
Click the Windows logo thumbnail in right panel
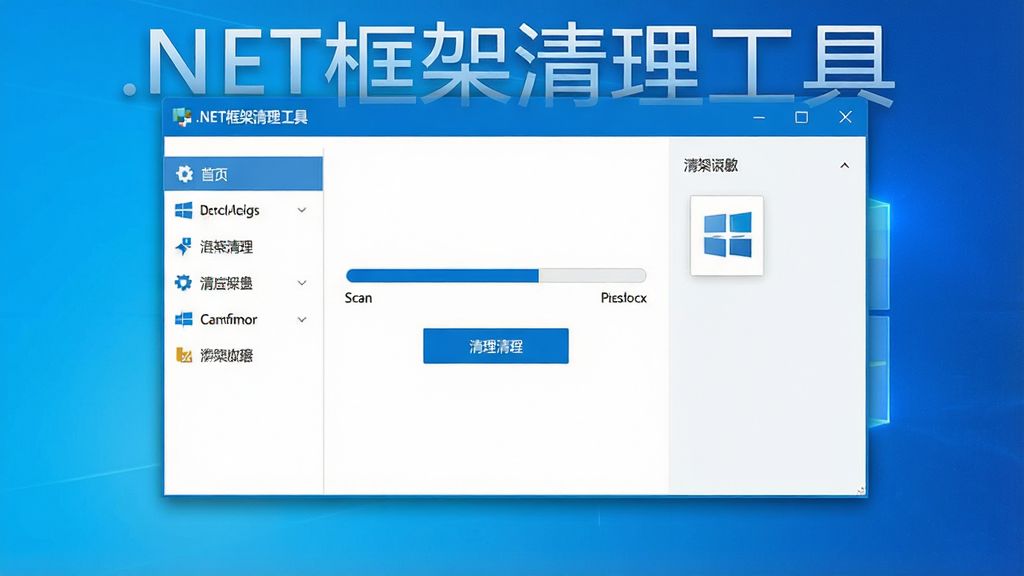coord(727,235)
